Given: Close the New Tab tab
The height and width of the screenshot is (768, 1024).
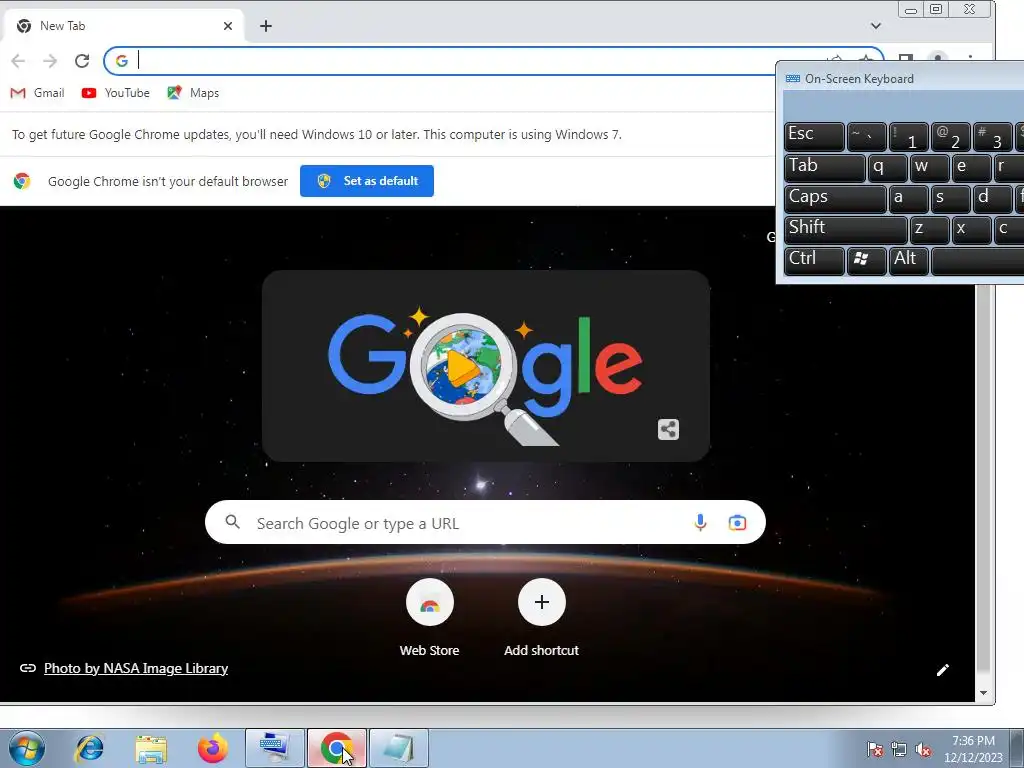Looking at the screenshot, I should [227, 26].
